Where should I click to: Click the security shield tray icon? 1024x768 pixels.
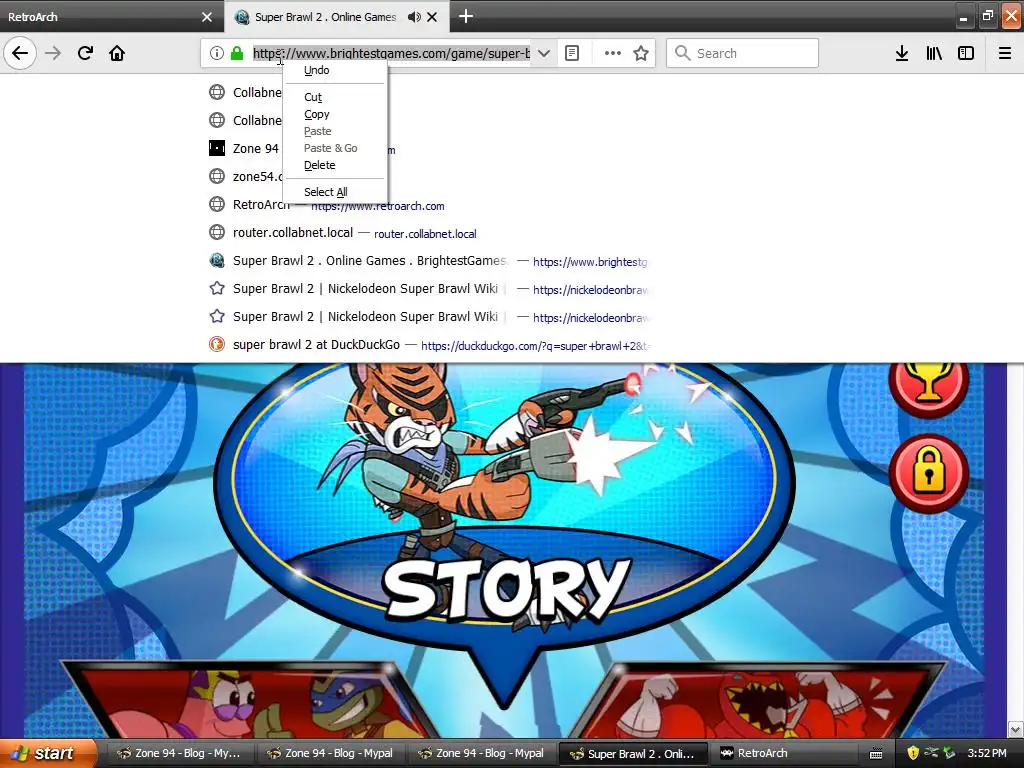click(x=913, y=753)
